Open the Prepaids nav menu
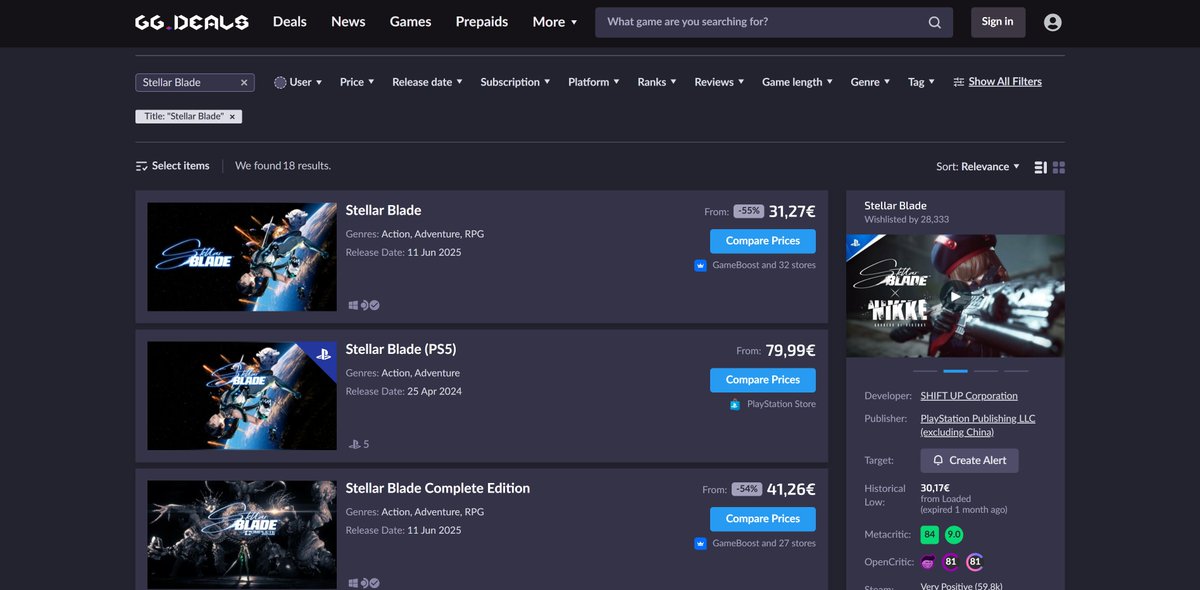This screenshot has height=590, width=1200. [482, 22]
